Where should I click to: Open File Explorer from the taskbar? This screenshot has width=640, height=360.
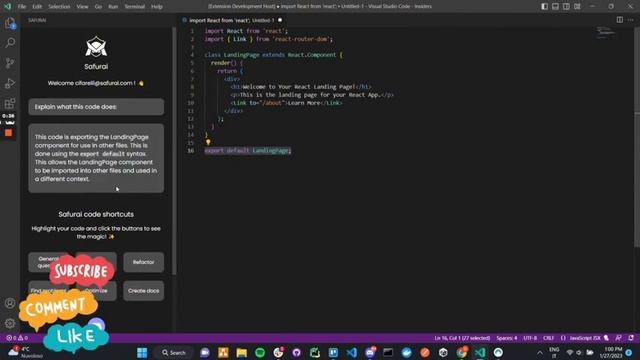(x=242, y=352)
